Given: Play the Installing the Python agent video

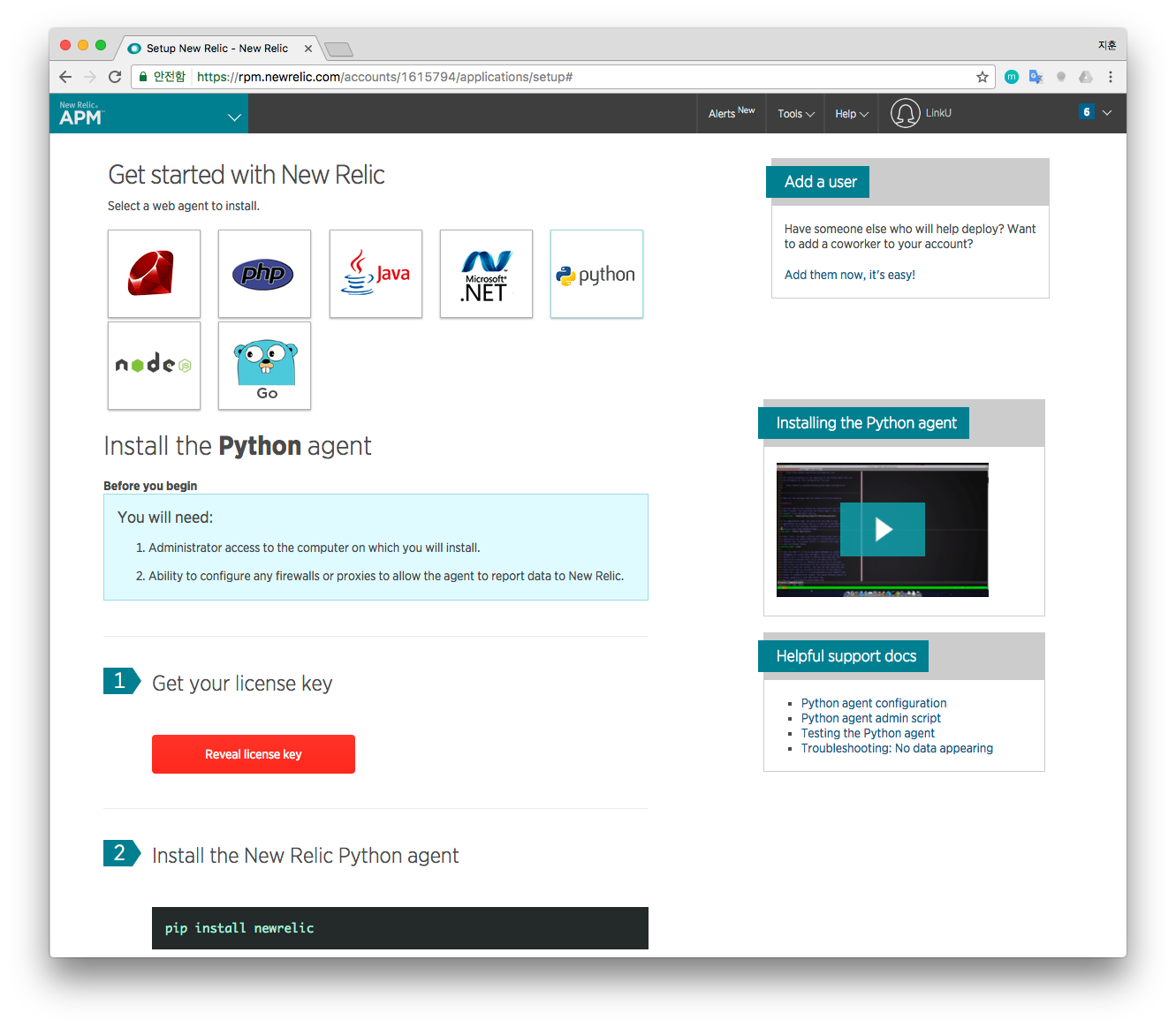Looking at the screenshot, I should 882,529.
